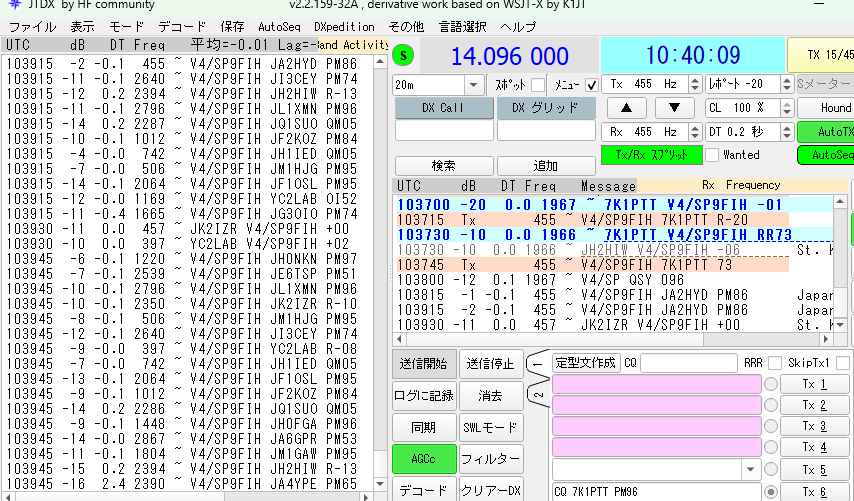Click the 同期 button
This screenshot has height=501, width=854.
point(424,427)
